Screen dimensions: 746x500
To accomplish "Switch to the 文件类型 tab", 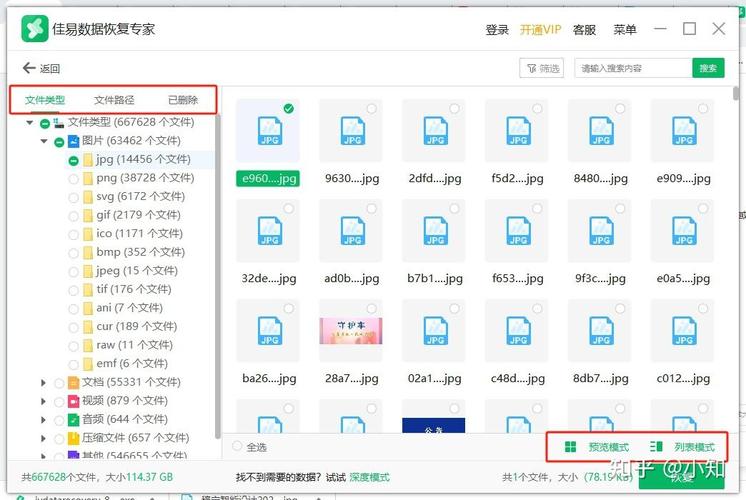I will (45, 100).
